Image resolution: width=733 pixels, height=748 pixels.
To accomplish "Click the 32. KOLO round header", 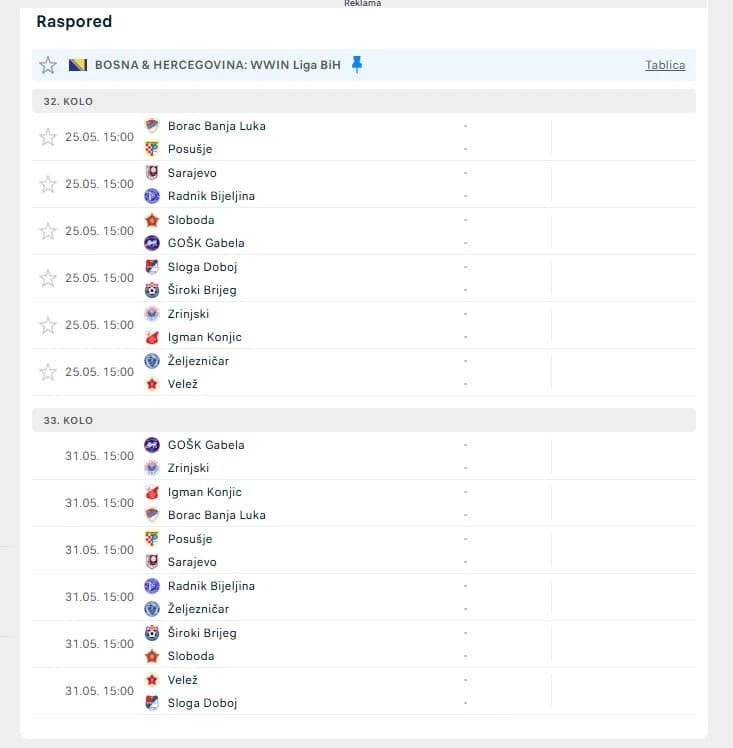I will [68, 102].
